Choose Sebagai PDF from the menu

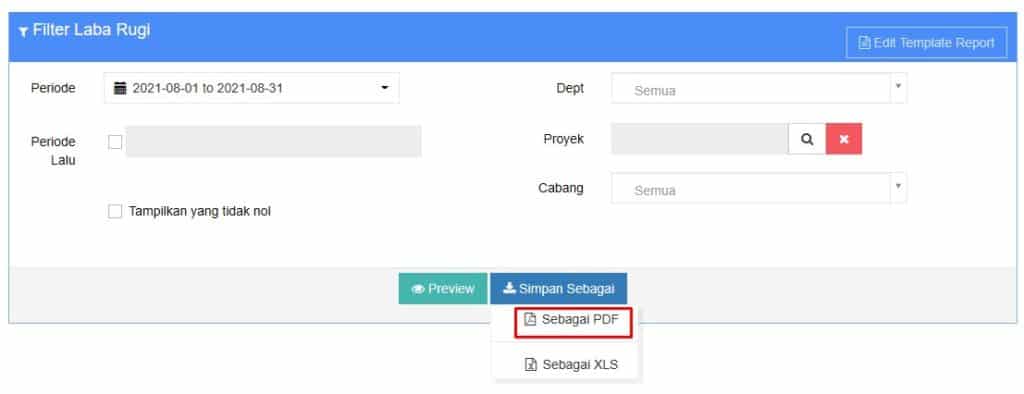573,320
